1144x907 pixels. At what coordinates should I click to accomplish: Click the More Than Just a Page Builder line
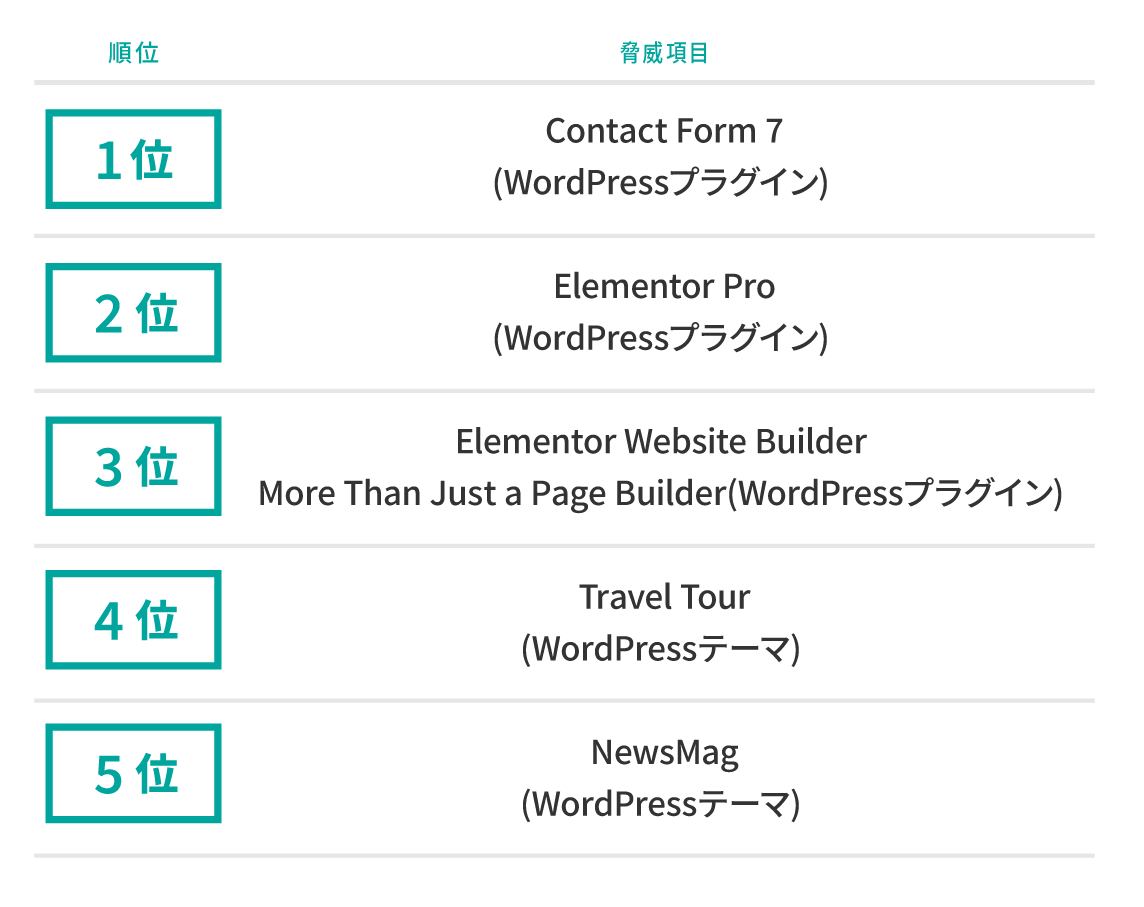coord(660,493)
